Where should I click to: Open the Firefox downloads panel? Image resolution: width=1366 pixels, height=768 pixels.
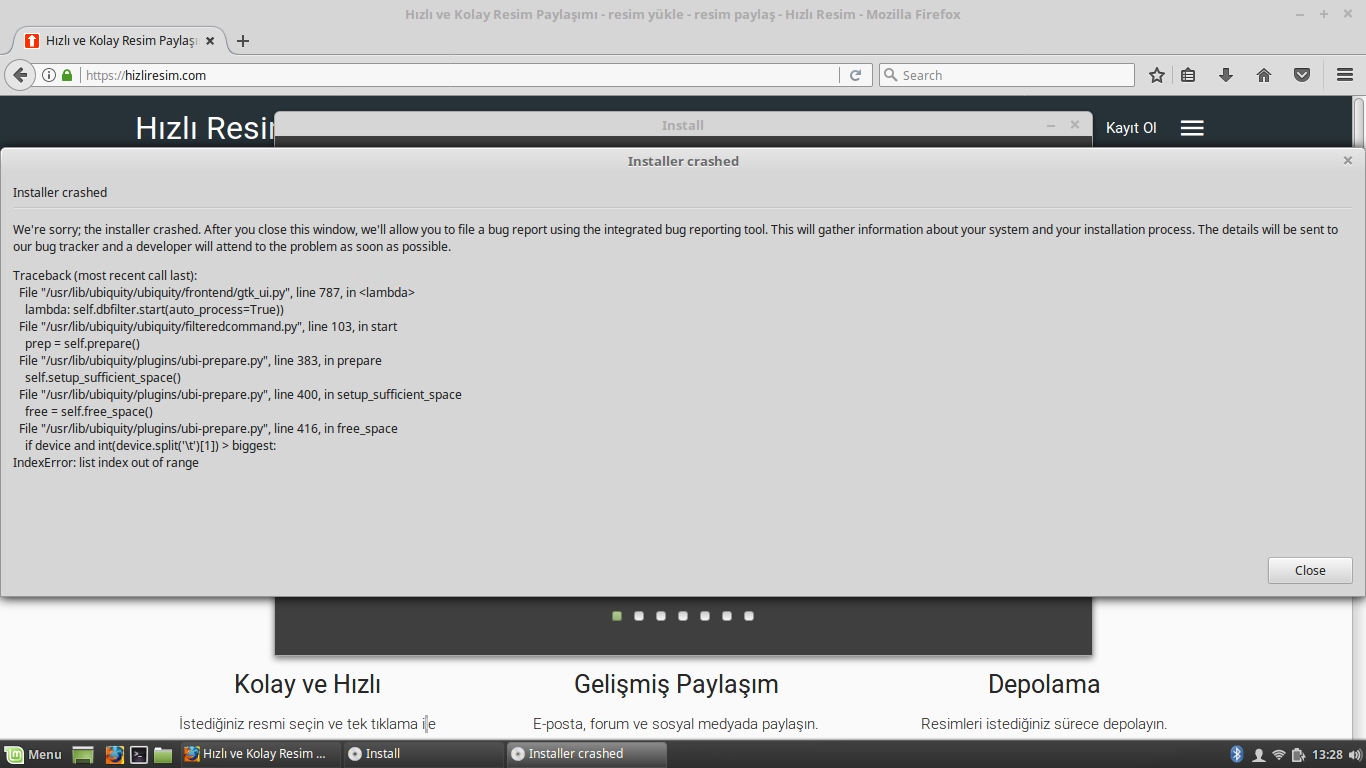coord(1226,75)
